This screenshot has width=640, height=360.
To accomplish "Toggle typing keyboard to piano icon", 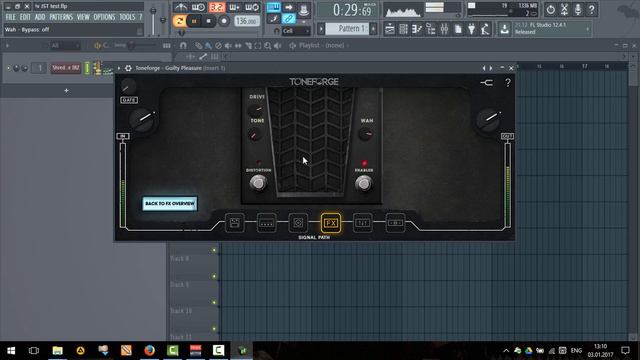I will click(273, 7).
